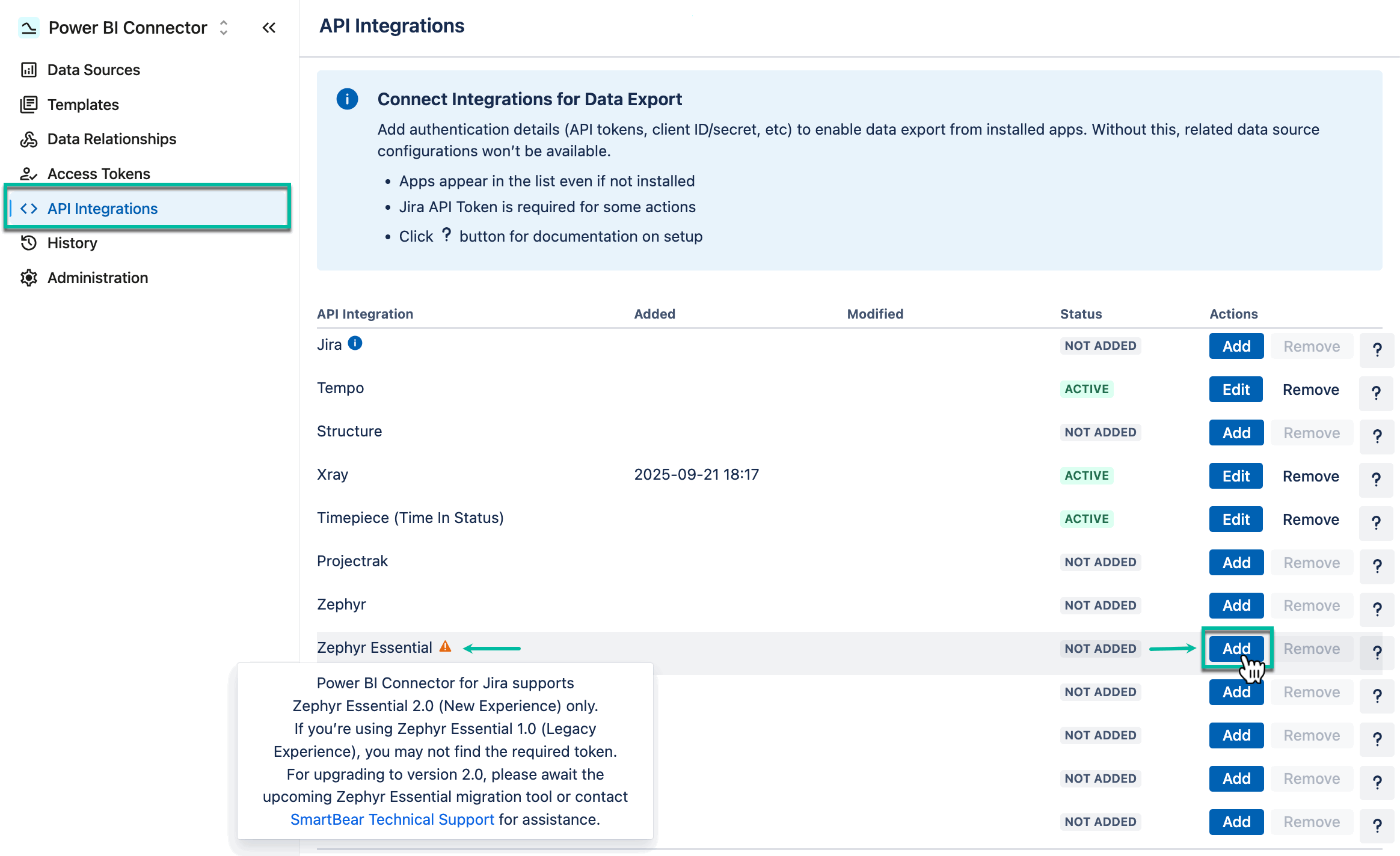Click the info icon next to Jira
This screenshot has width=1400, height=856.
coord(355,344)
